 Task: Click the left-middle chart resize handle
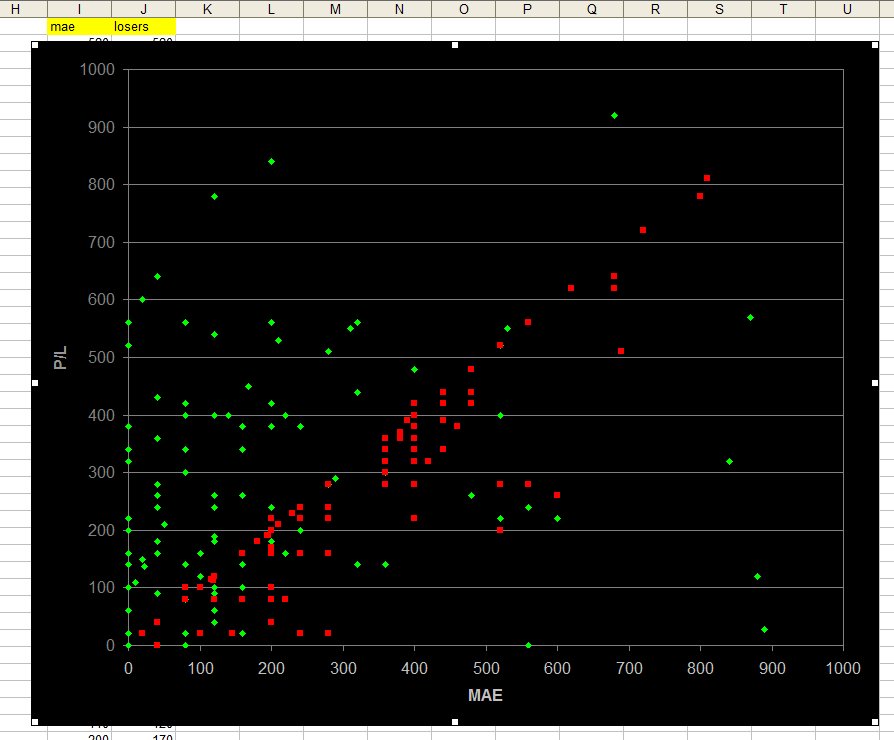coord(35,383)
